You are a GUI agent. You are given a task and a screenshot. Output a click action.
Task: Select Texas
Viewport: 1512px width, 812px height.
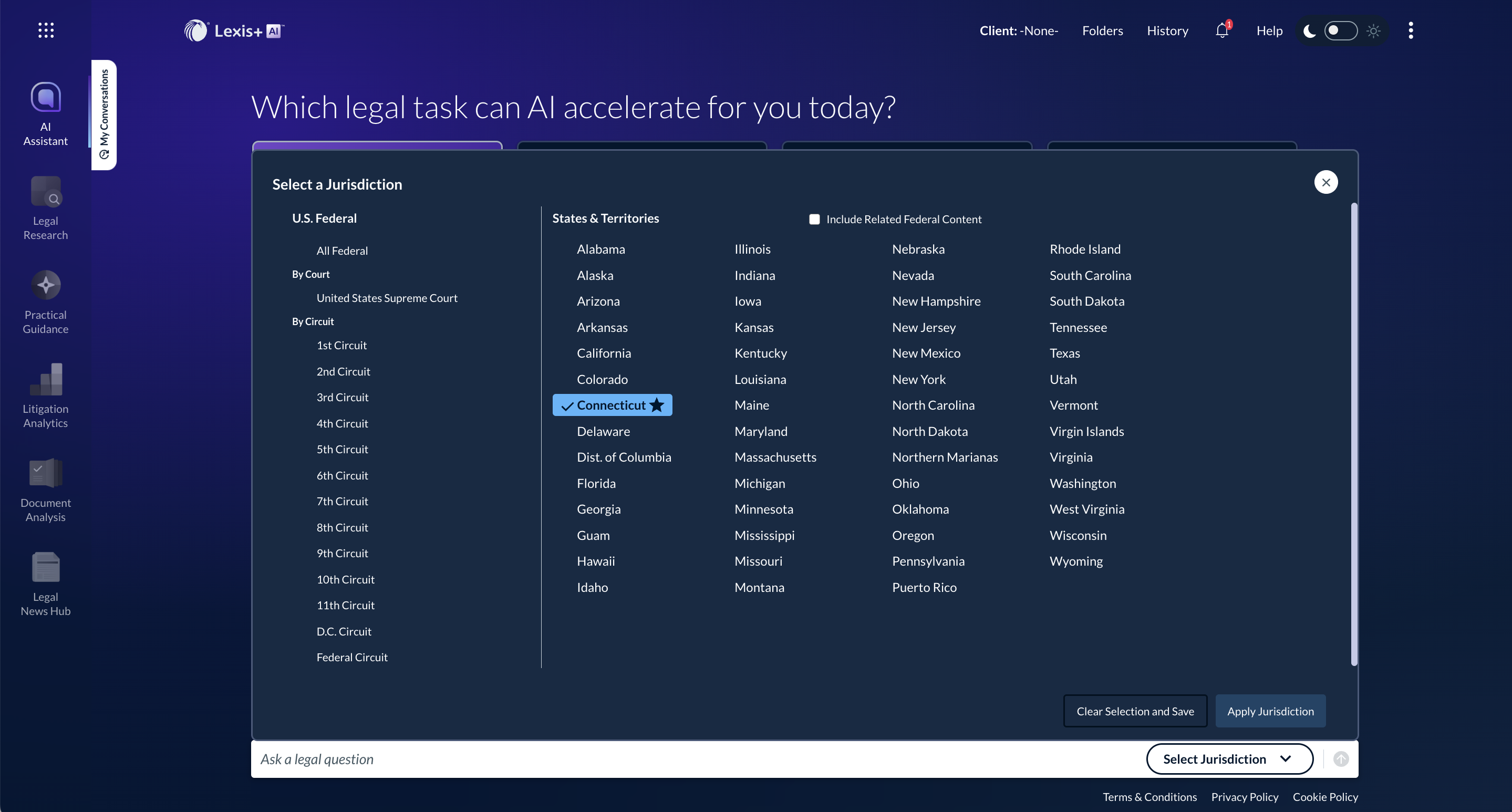pos(1065,352)
